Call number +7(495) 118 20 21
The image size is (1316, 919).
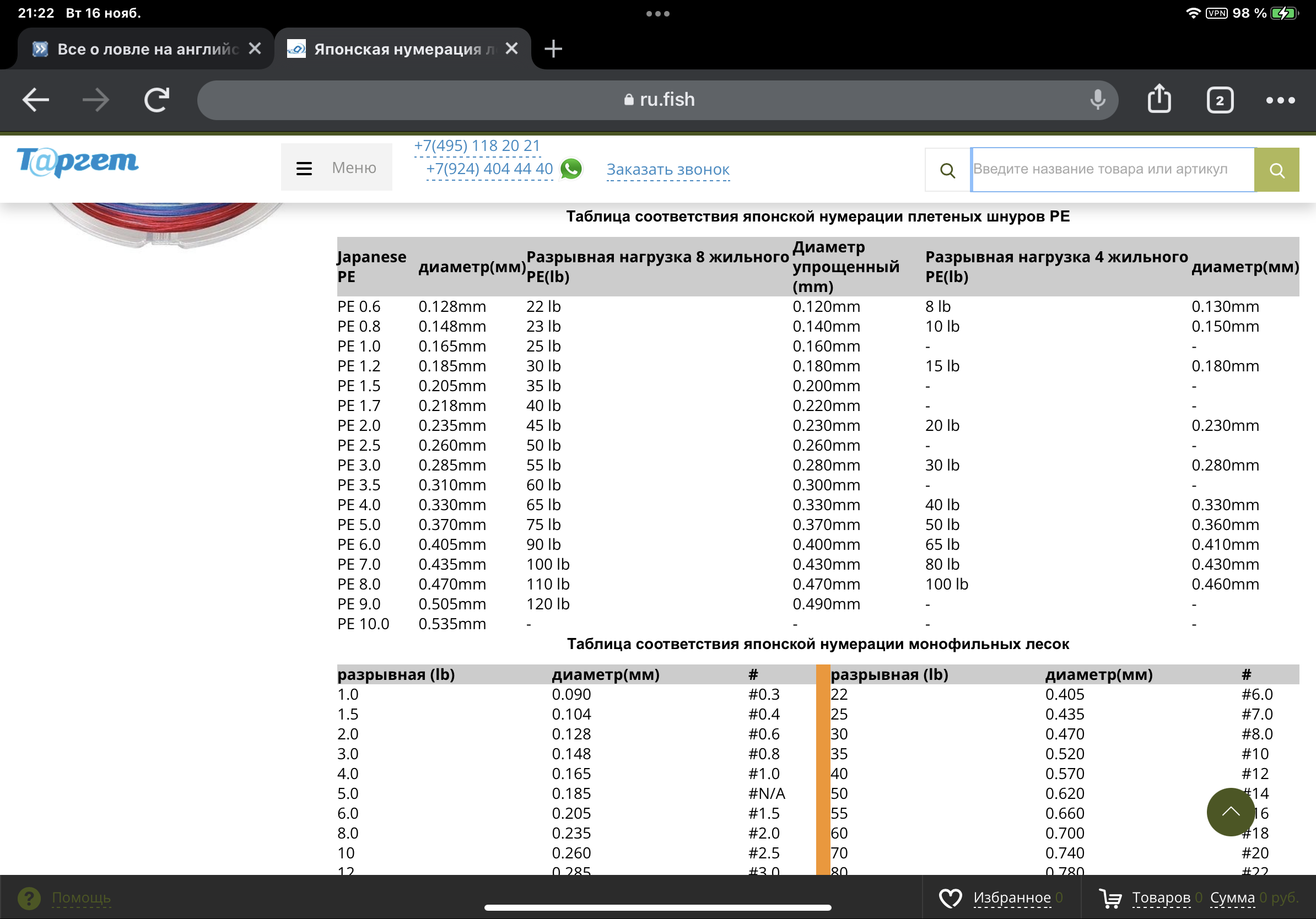(477, 145)
